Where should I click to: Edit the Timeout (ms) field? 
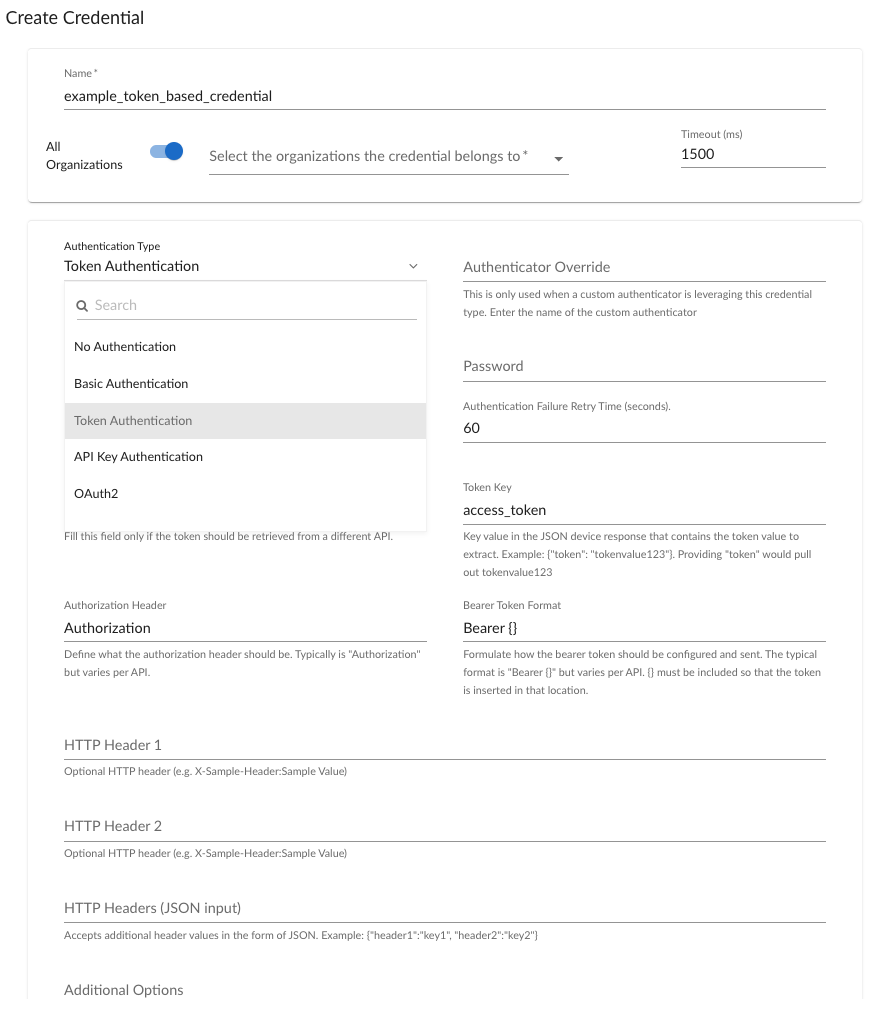(x=752, y=155)
